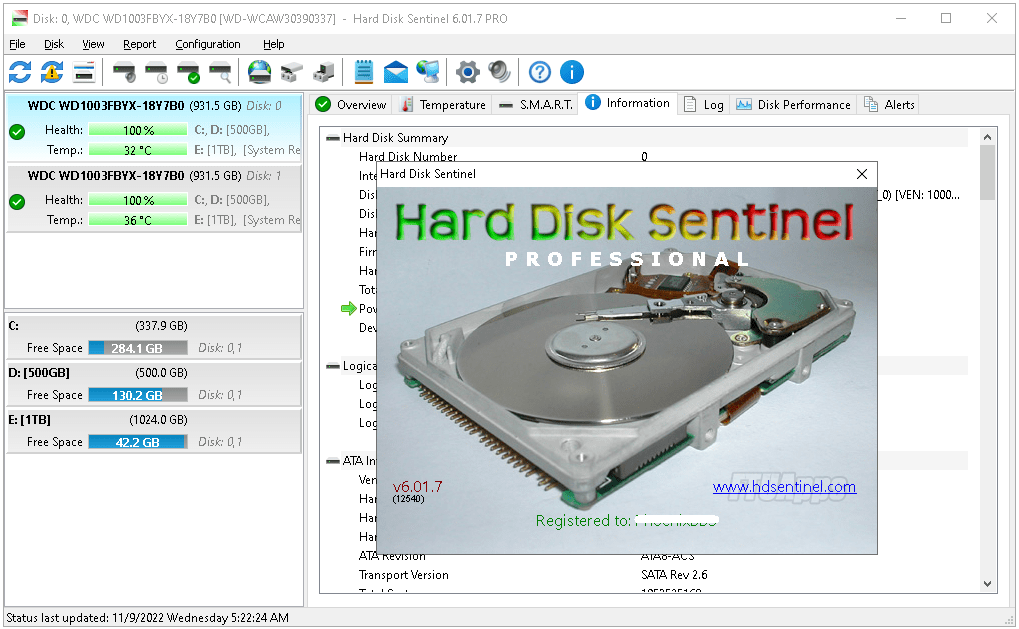Image resolution: width=1019 pixels, height=629 pixels.
Task: Select the D: [500GB] partition
Action: coord(154,383)
